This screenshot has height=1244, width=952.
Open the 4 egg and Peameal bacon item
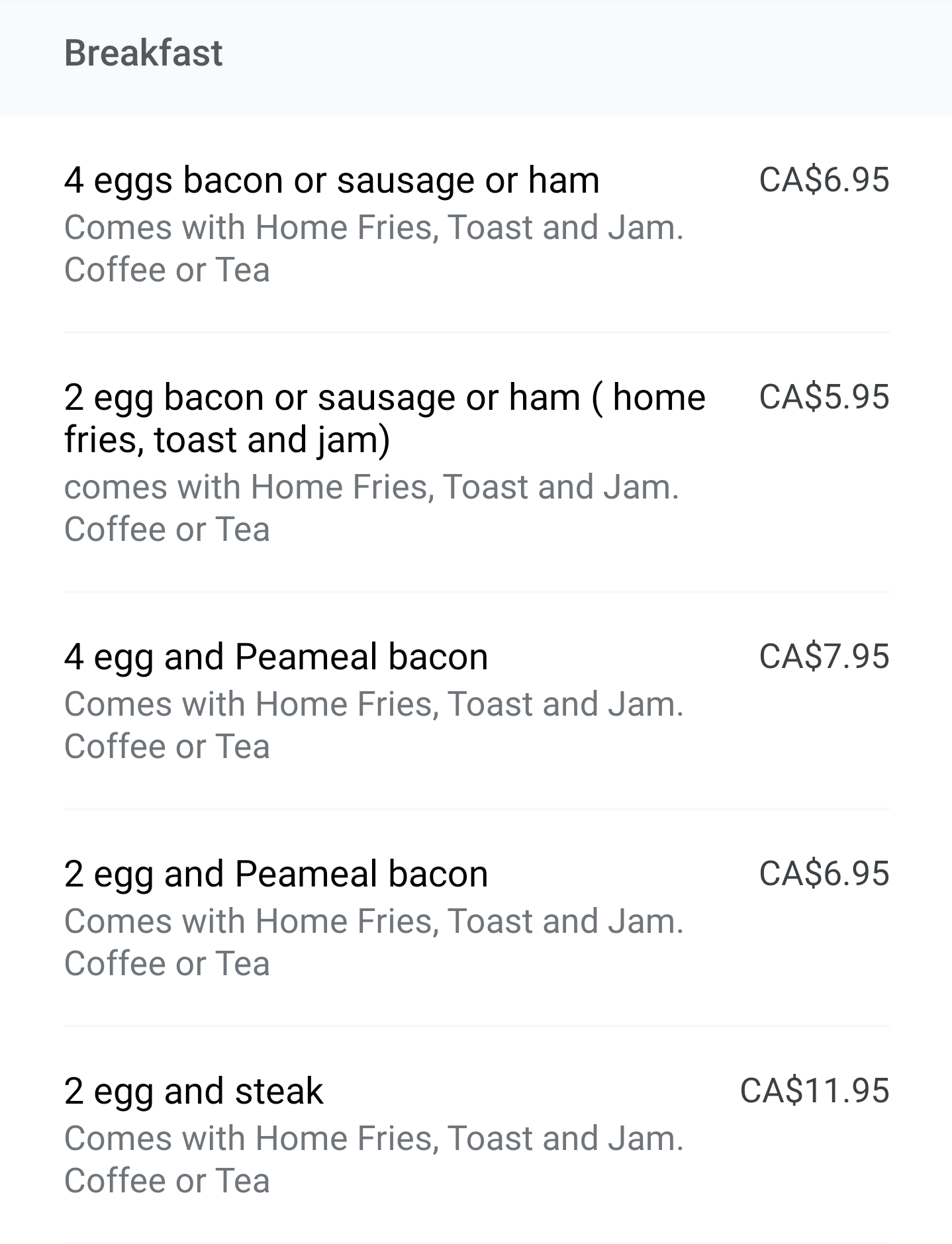pos(276,657)
